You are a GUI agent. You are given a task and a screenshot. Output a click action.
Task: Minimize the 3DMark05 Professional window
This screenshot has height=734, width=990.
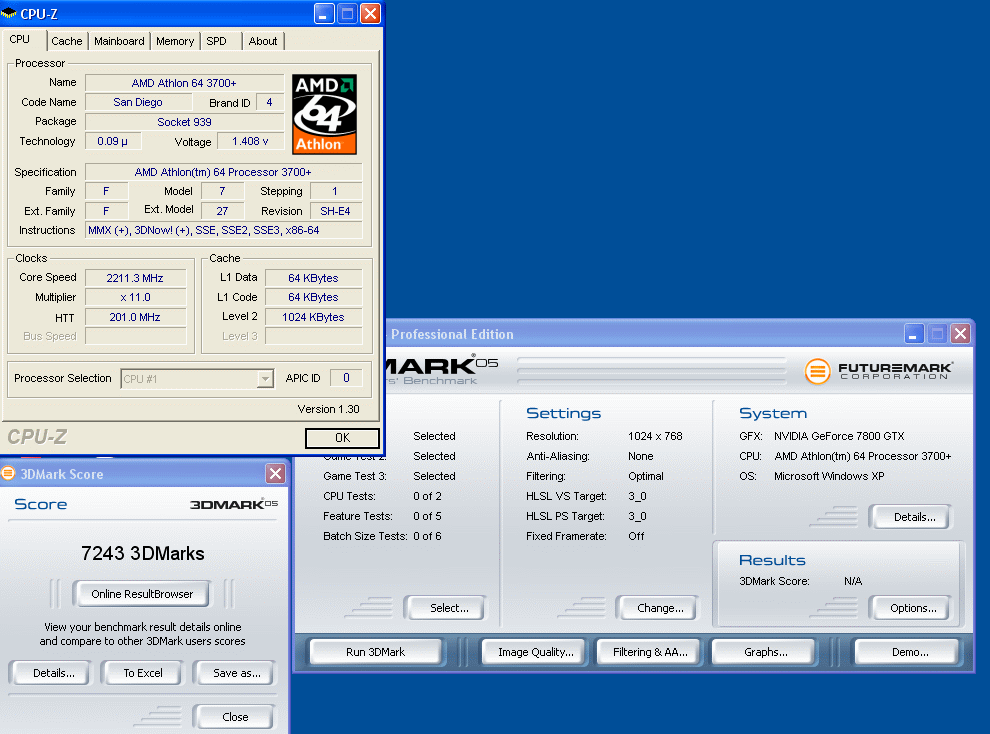(x=914, y=333)
